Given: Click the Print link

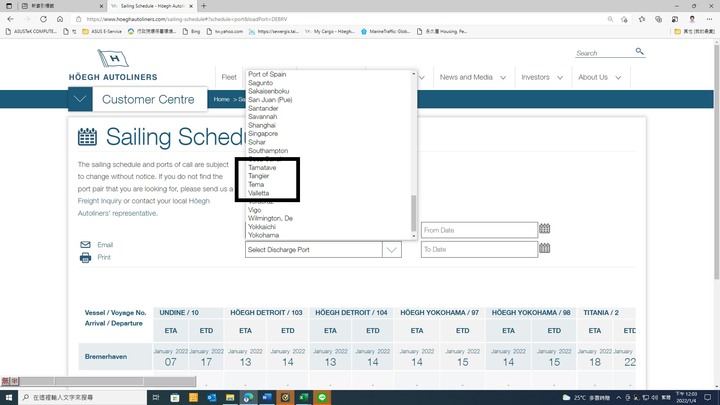Looking at the screenshot, I should 104,257.
